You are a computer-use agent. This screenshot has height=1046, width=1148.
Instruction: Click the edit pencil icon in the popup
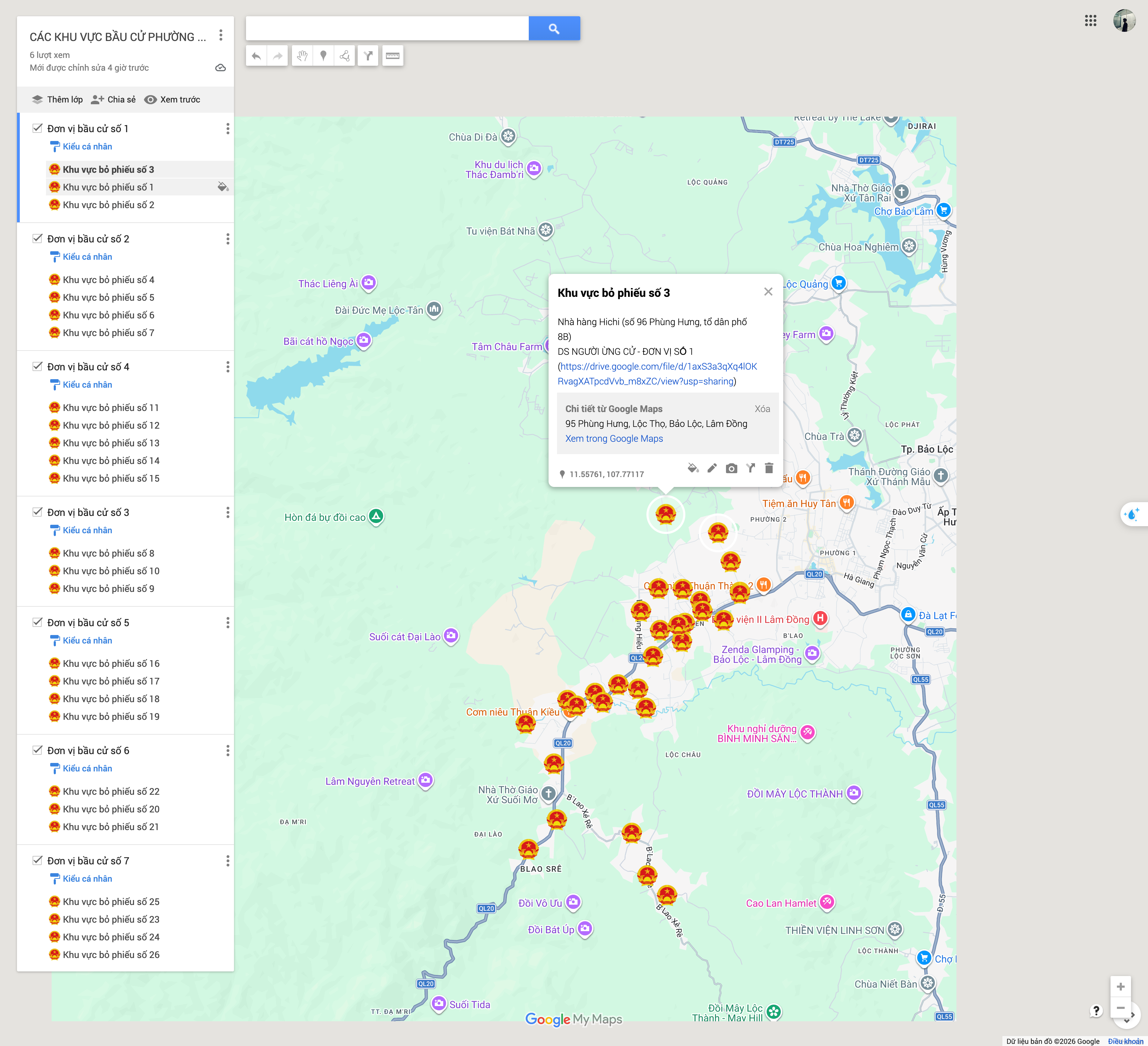[x=712, y=468]
